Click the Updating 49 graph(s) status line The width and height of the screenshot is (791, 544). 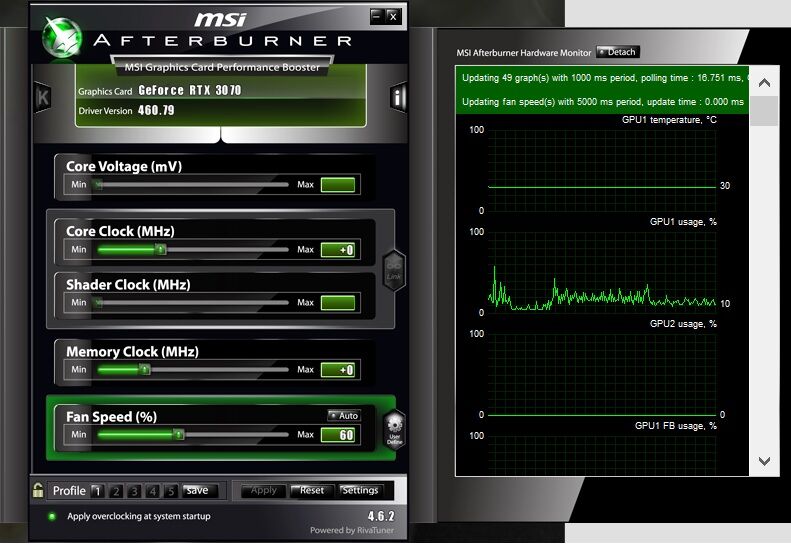point(602,78)
